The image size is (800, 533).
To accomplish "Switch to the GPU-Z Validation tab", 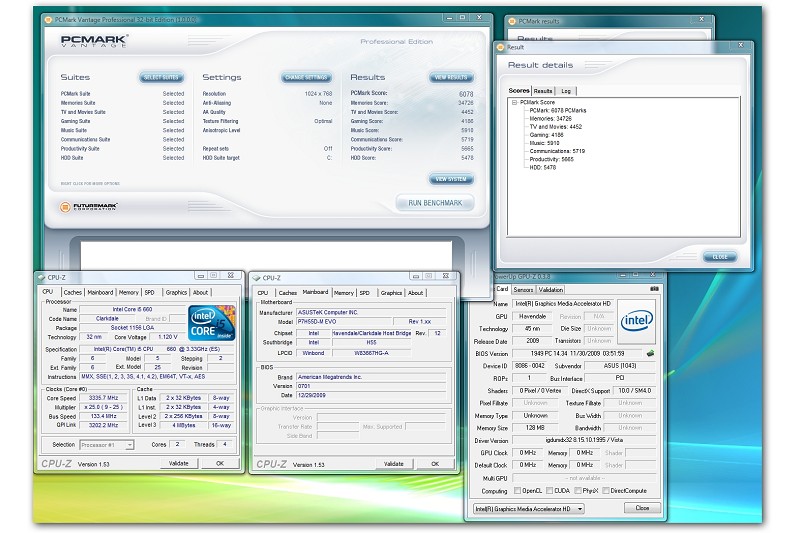I will [551, 290].
